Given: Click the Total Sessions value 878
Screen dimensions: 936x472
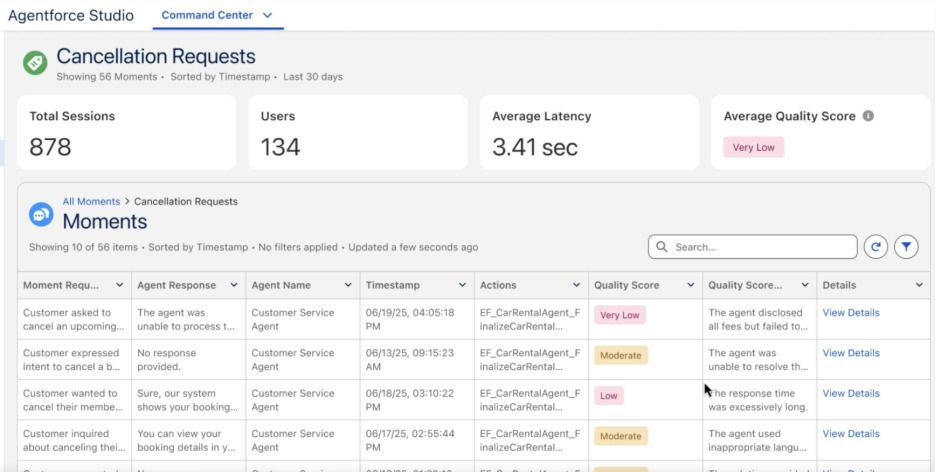Looking at the screenshot, I should tap(50, 147).
